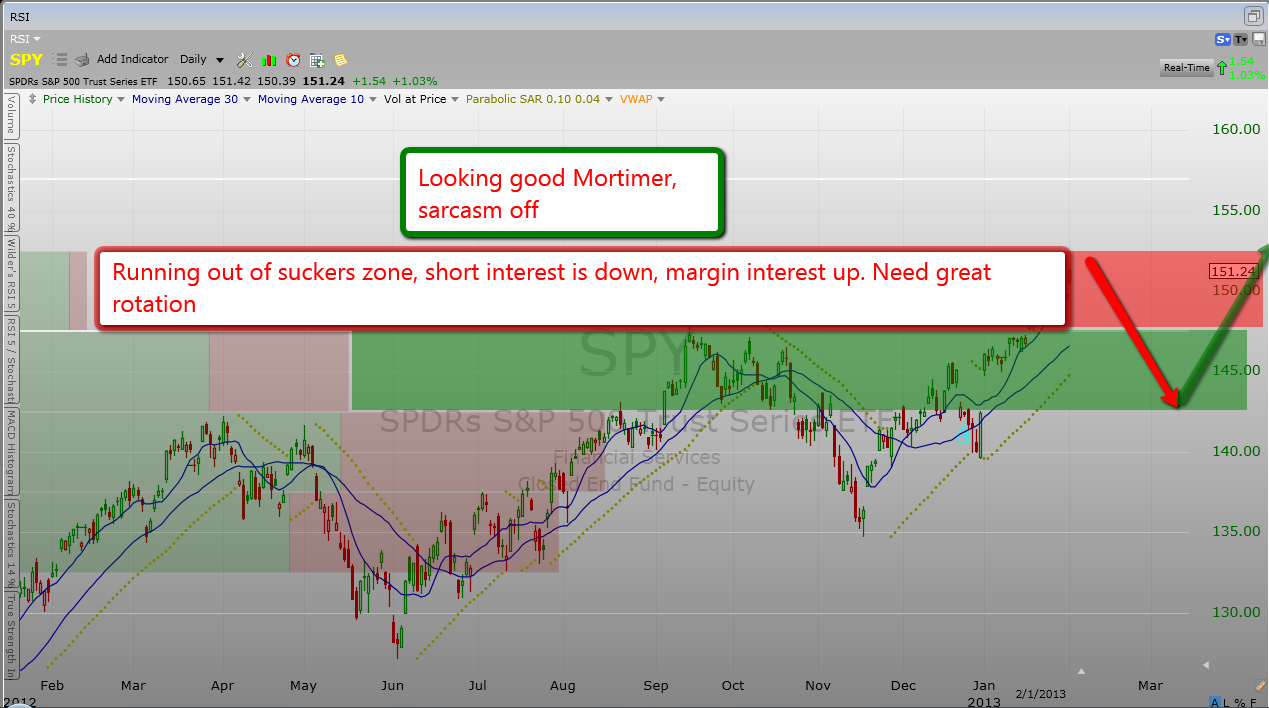Click the F icon at chart bottom right
This screenshot has height=708, width=1269.
point(1251,701)
